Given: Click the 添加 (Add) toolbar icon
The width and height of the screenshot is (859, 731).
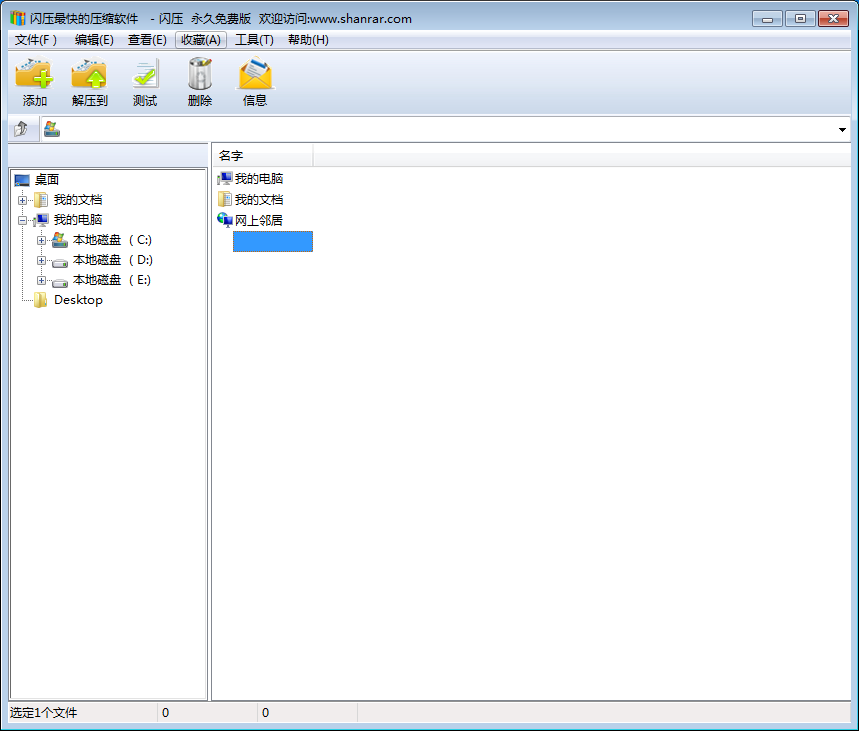Looking at the screenshot, I should [x=34, y=75].
